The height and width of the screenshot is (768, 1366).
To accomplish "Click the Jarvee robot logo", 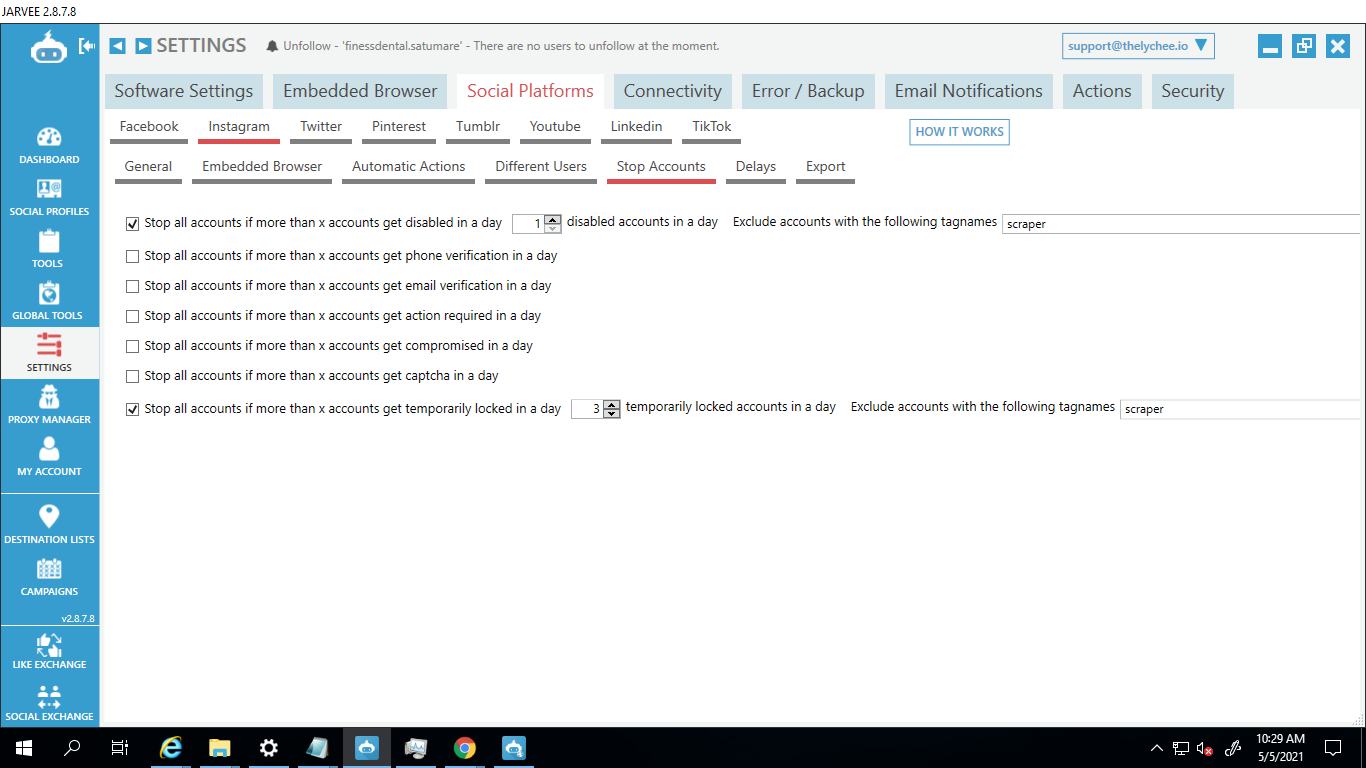I will pos(48,46).
